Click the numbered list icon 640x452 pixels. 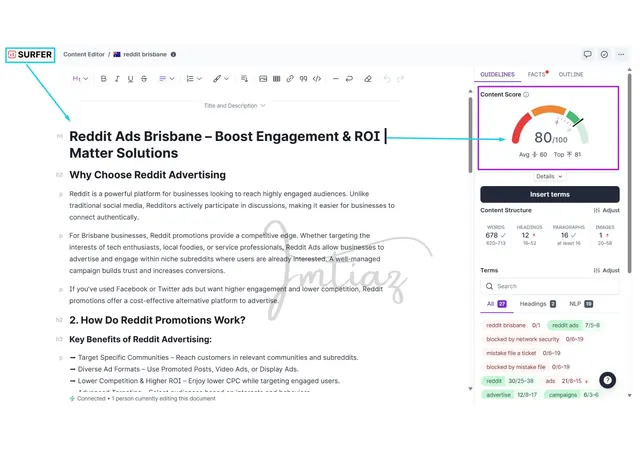(x=190, y=79)
